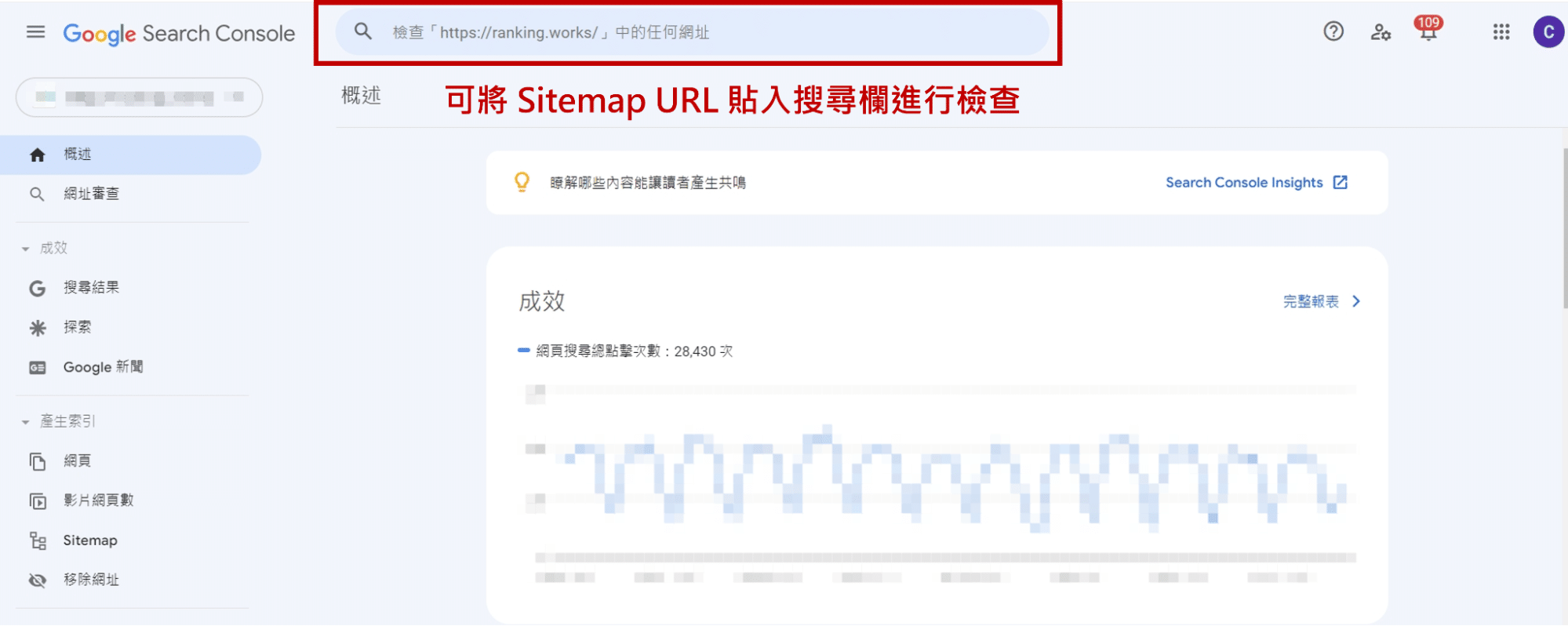Open 網址審查 in the sidebar
Viewport: 1568px width, 626px height.
tap(91, 194)
